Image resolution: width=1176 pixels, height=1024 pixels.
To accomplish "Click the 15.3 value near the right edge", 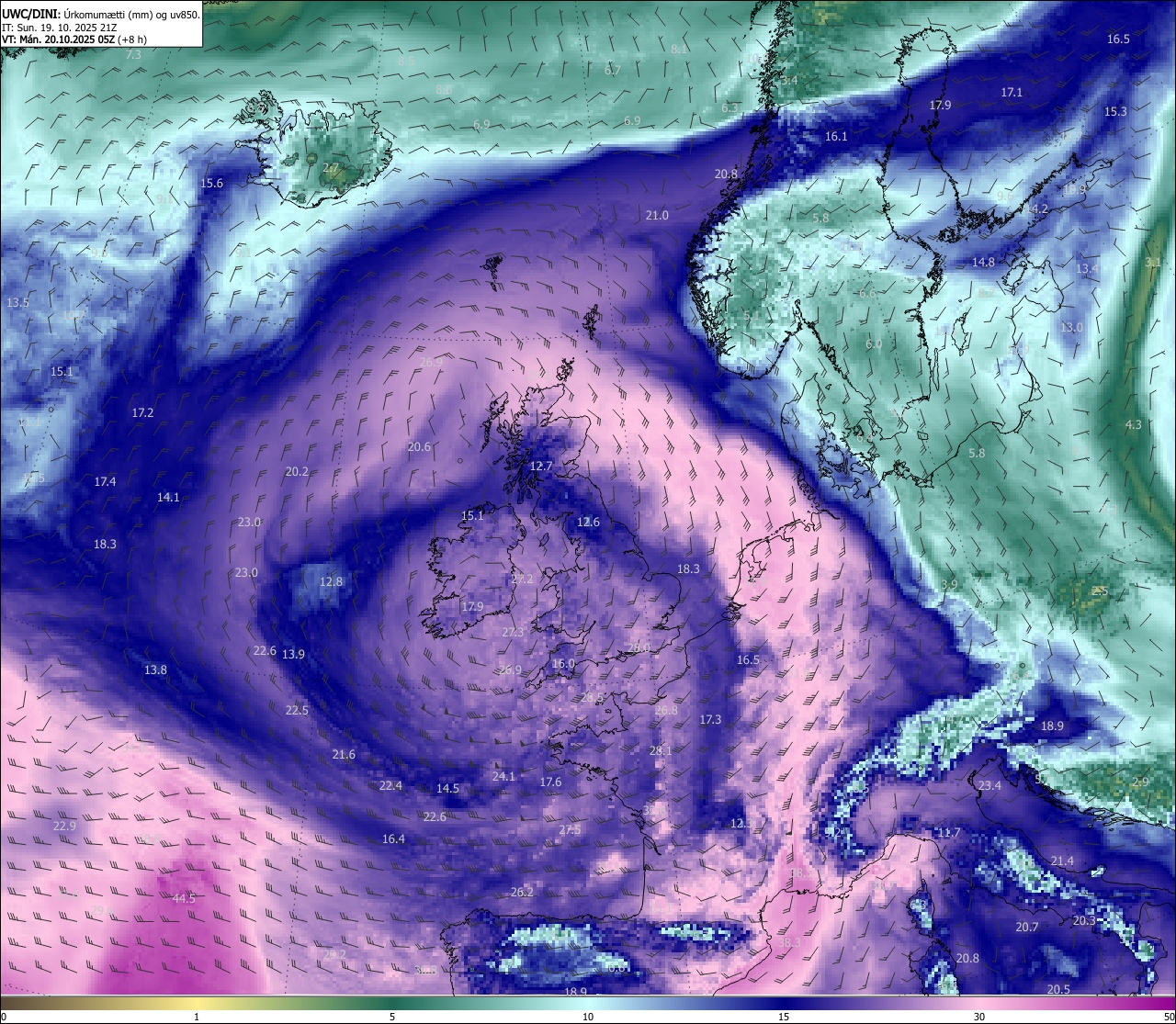I will pos(1115,111).
